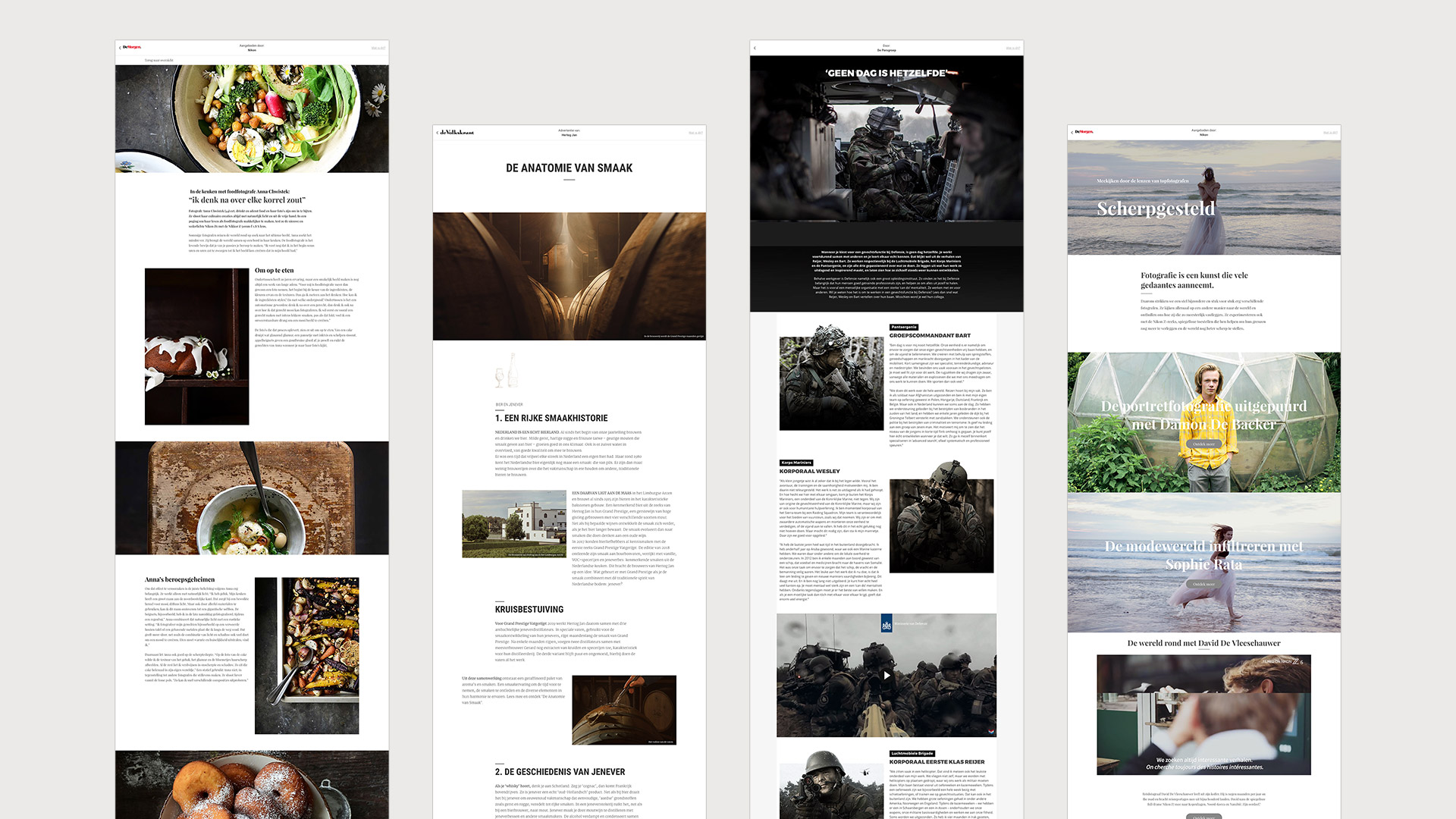The width and height of the screenshot is (1456, 819).
Task: Click the de Volkskrant logo
Action: point(457,133)
